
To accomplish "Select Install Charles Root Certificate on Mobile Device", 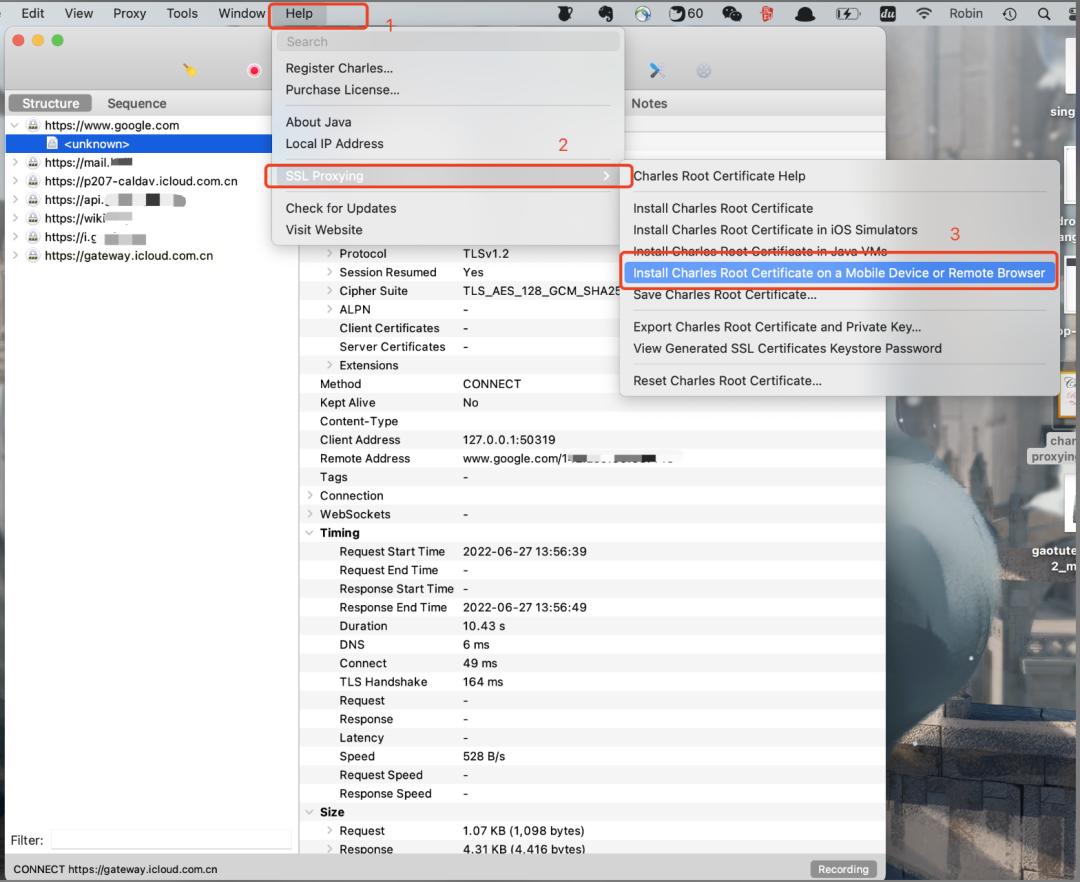I will pyautogui.click(x=838, y=273).
